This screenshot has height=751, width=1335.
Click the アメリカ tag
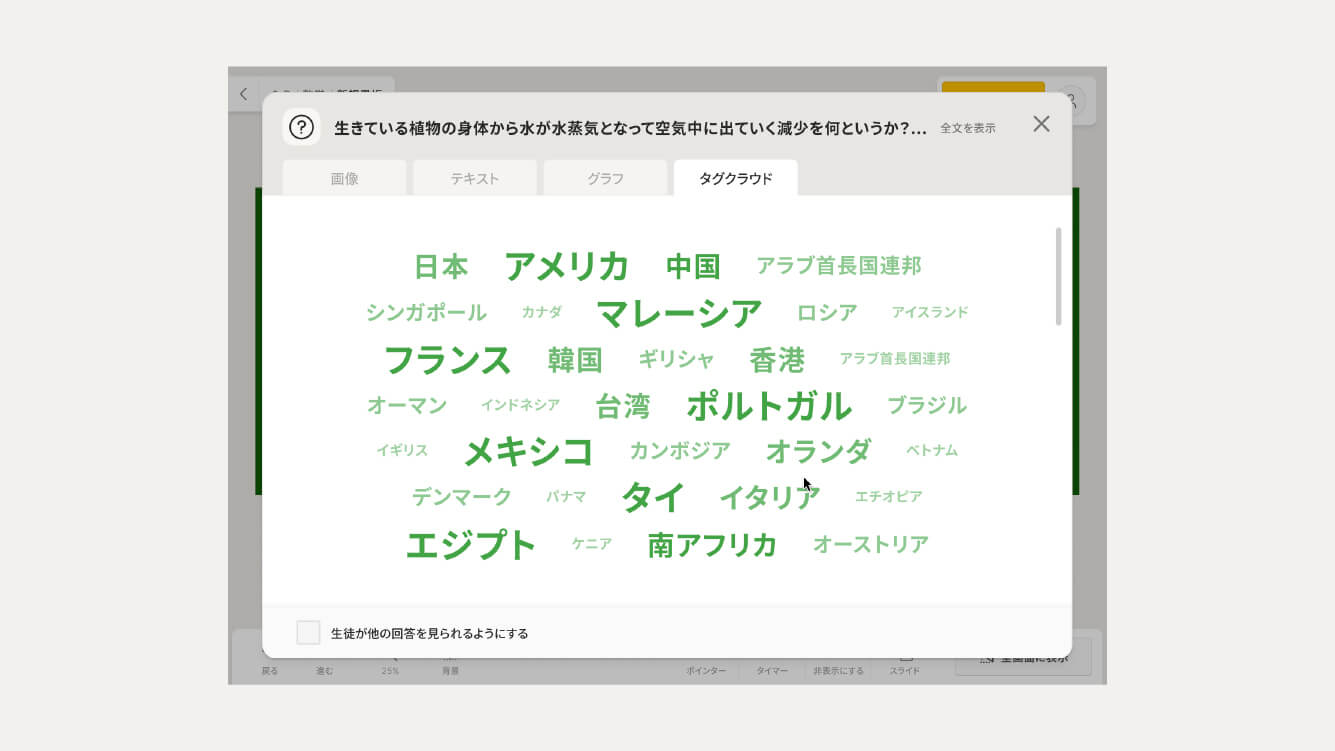(x=566, y=267)
